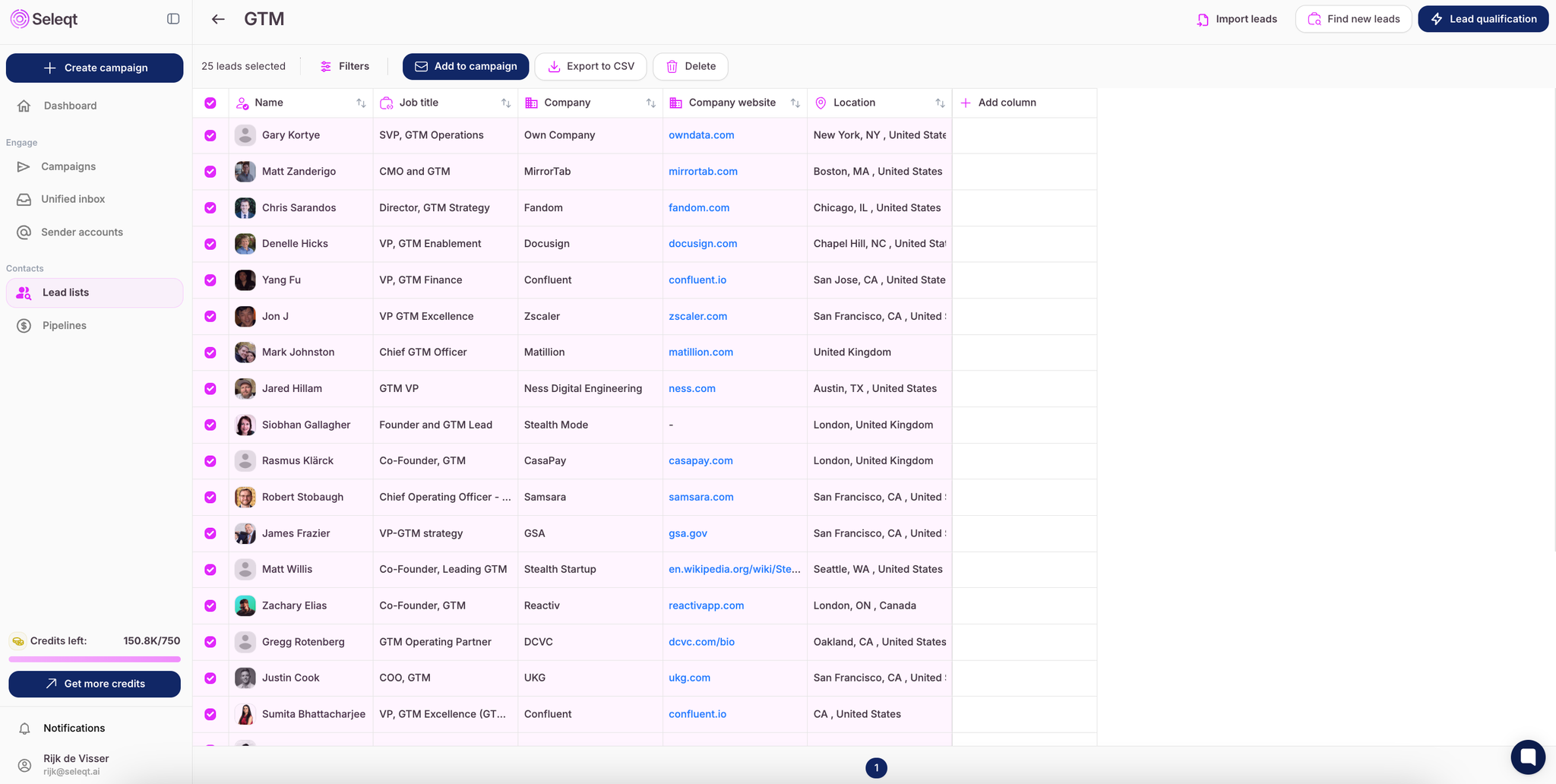Screen dimensions: 1556x784
Task: Click the "Sumita Bhattacharjee" name cell
Action: coord(301,714)
